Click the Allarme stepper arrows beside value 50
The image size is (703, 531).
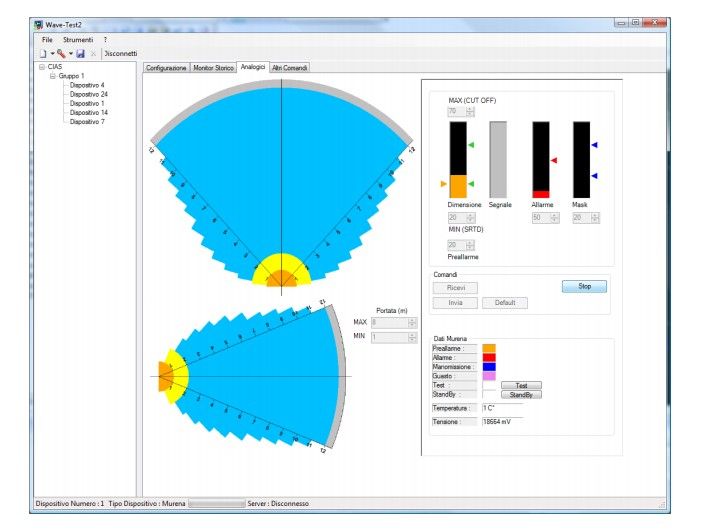[555, 218]
